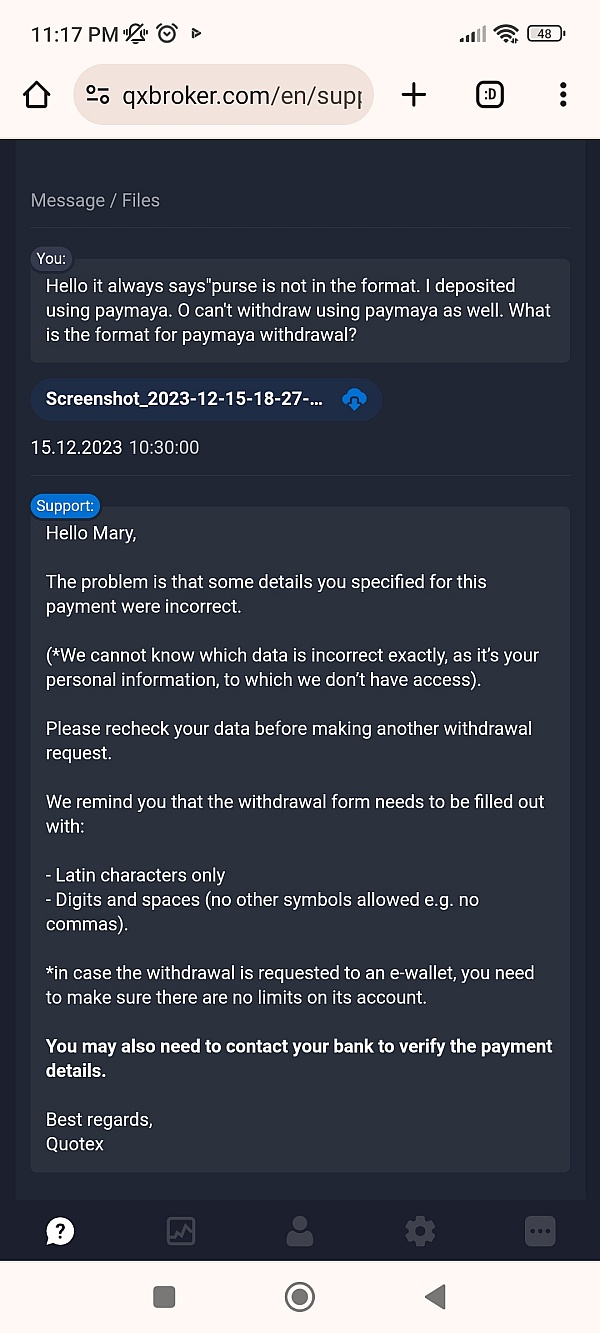The width and height of the screenshot is (600, 1333).
Task: Select the 15.12.2023 10:30:00 timestamp
Action: pyautogui.click(x=115, y=447)
